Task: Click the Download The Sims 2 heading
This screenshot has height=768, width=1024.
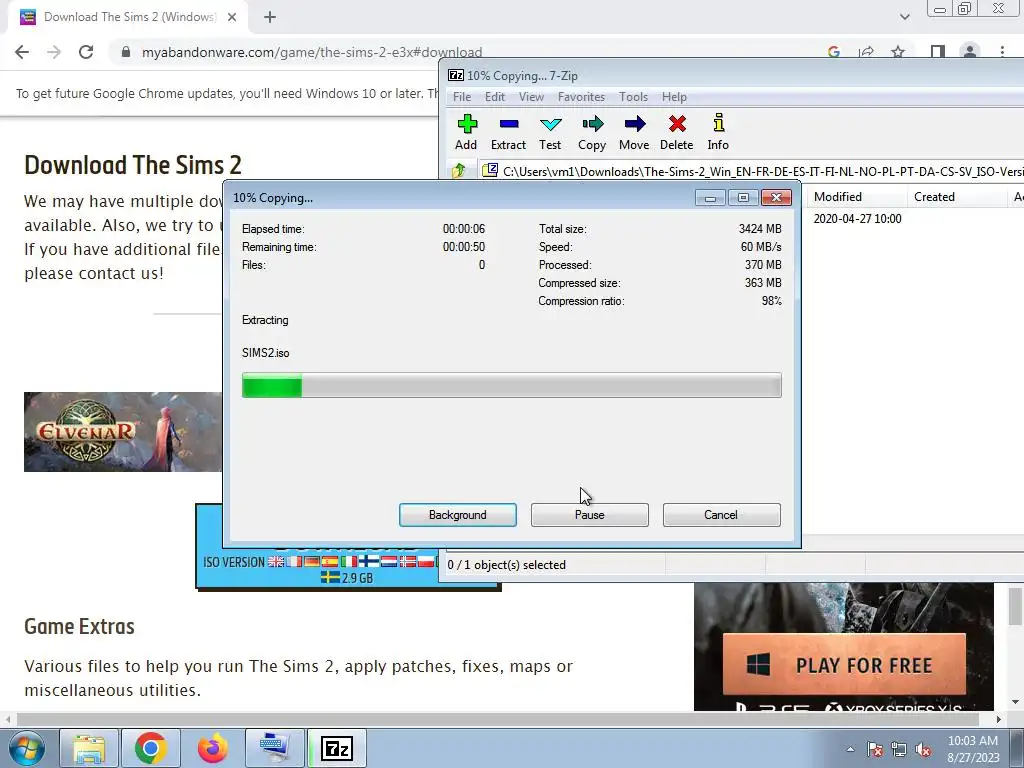Action: pos(133,165)
